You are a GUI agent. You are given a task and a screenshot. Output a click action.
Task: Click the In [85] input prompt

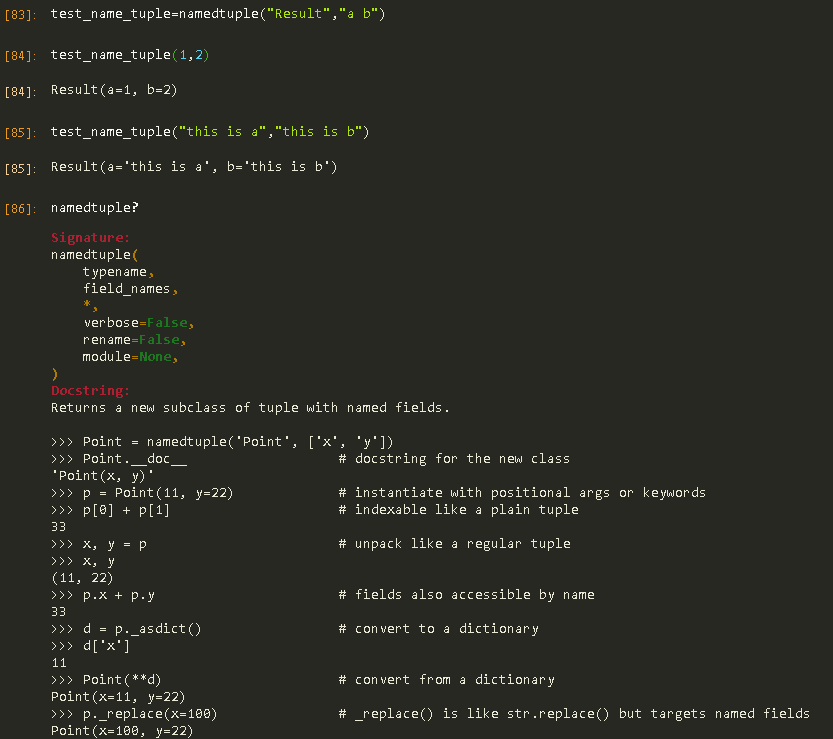[20, 133]
